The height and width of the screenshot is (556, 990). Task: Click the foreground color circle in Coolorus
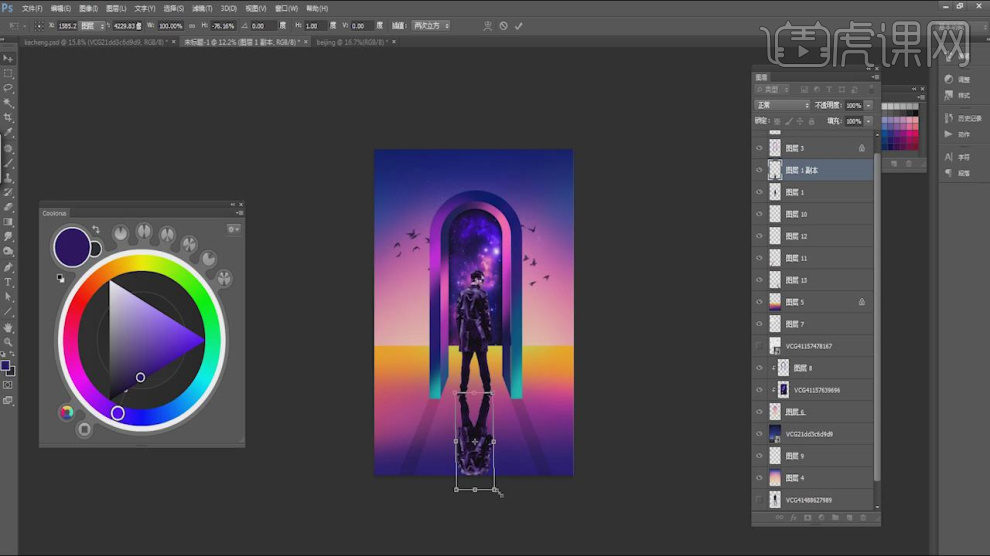pos(71,245)
